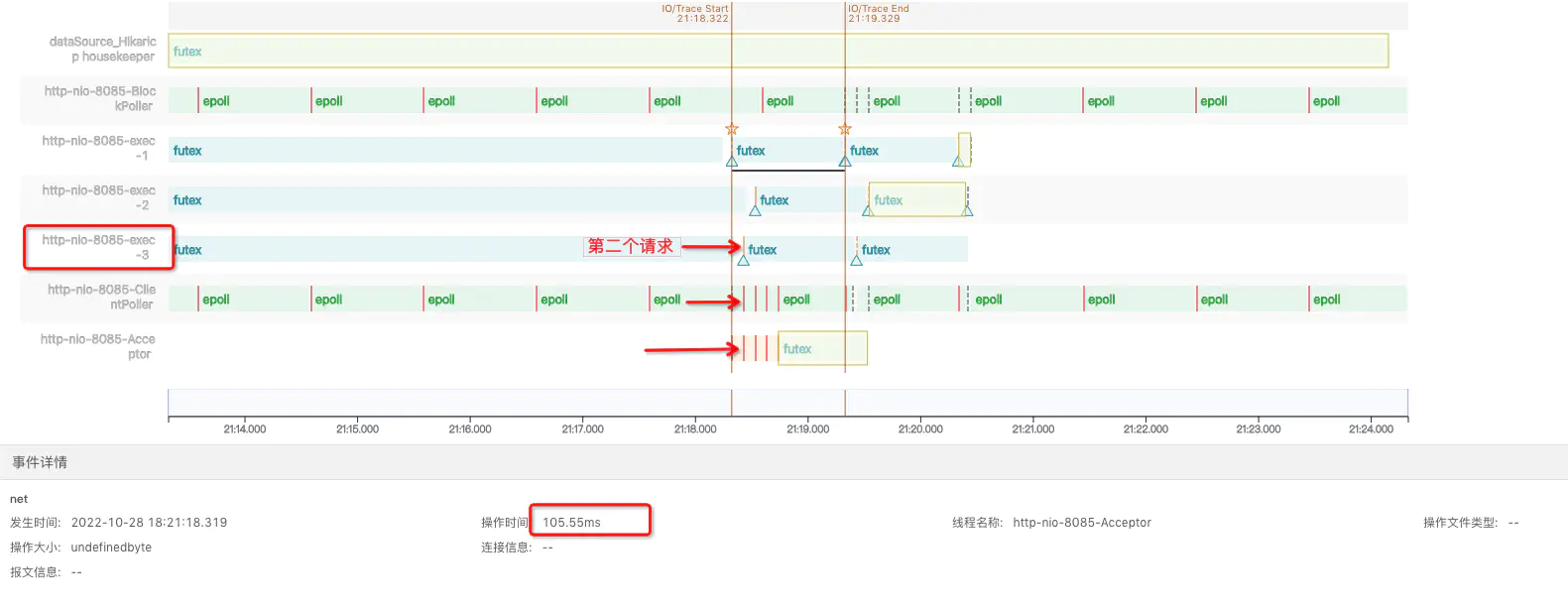Click the 21:15.000 tick on the time axis

357,428
